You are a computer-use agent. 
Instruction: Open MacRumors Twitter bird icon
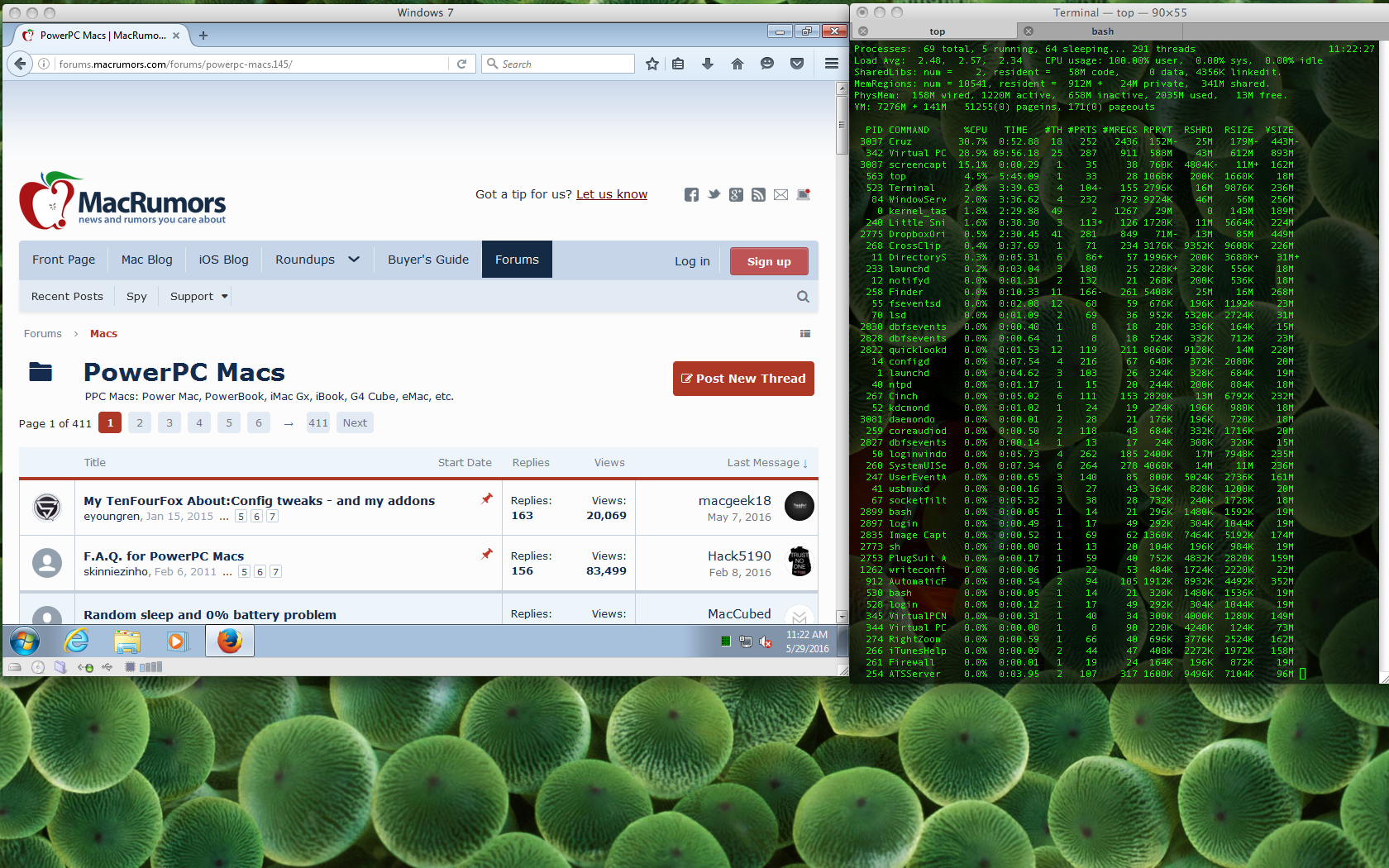714,194
